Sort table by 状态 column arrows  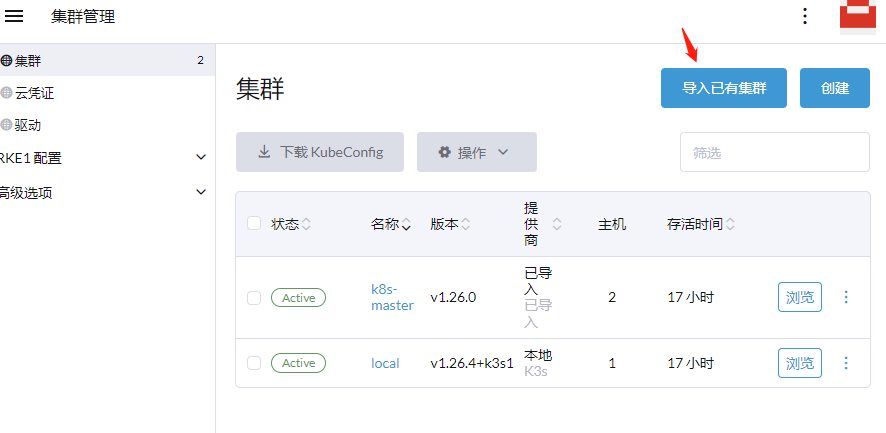point(306,224)
